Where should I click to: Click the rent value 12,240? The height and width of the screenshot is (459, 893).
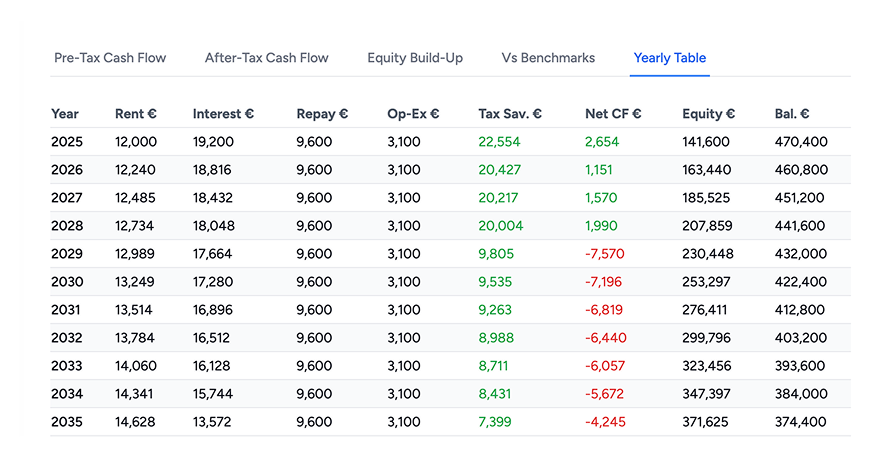pos(135,170)
